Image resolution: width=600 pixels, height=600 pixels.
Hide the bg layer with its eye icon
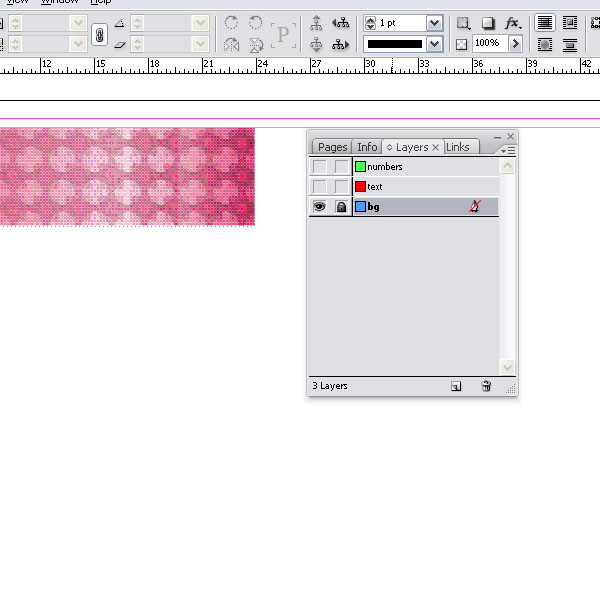click(320, 207)
